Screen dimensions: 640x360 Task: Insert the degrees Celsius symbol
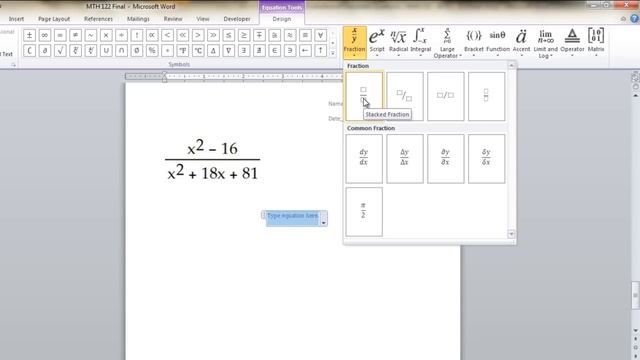(x=198, y=51)
